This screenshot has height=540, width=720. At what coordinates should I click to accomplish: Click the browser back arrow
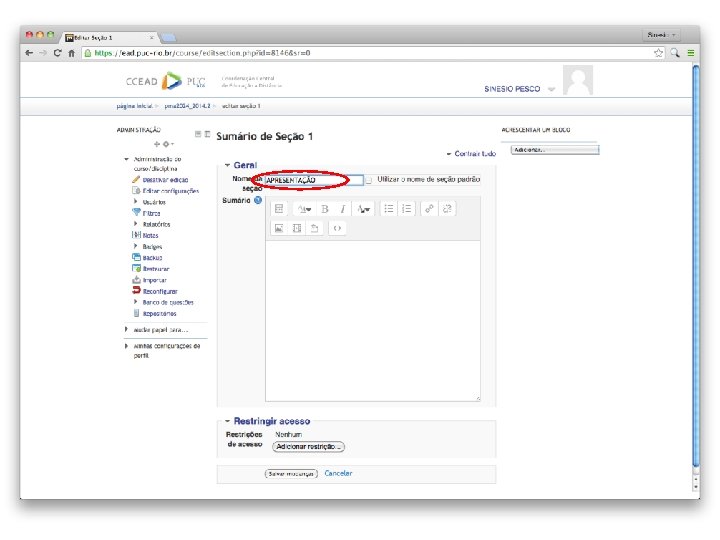(29, 53)
